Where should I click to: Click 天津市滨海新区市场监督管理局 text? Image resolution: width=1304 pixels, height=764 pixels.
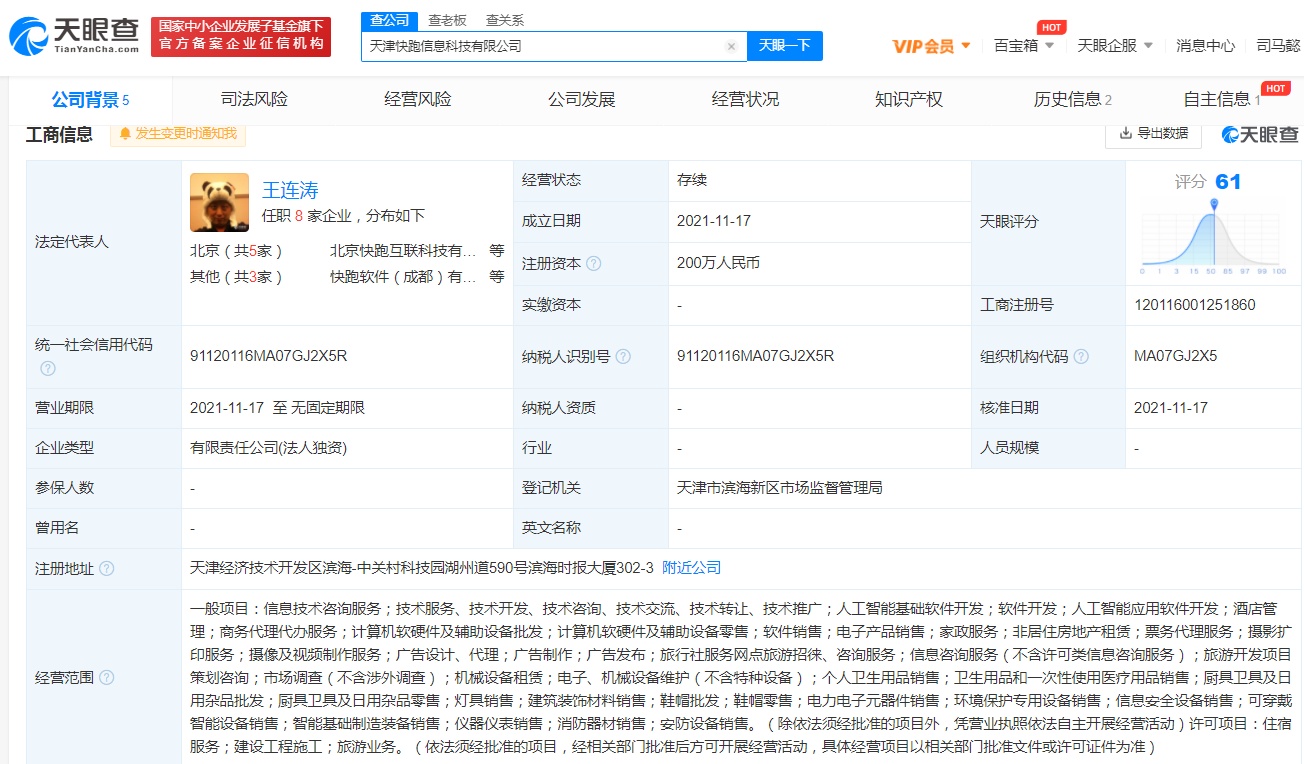point(779,488)
